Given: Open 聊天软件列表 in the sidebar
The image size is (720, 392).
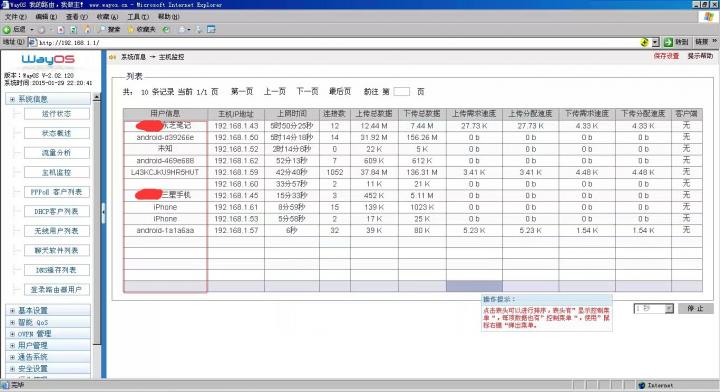Looking at the screenshot, I should [56, 250].
